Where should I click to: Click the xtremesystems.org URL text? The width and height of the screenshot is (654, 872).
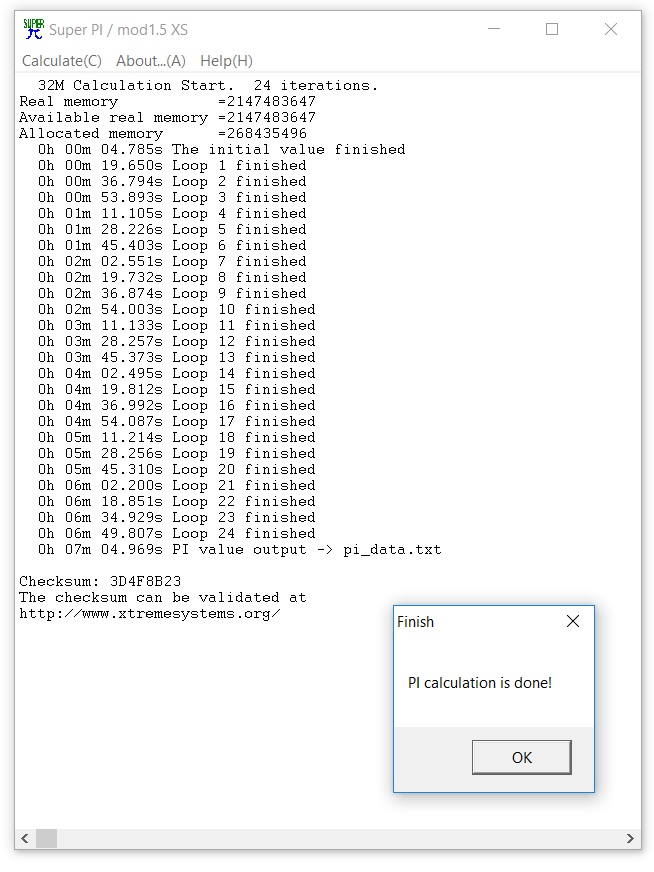coord(150,614)
